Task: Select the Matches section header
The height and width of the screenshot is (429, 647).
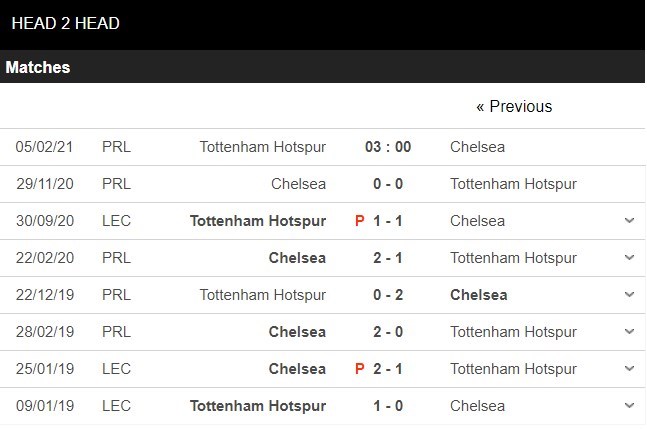Action: pyautogui.click(x=38, y=68)
